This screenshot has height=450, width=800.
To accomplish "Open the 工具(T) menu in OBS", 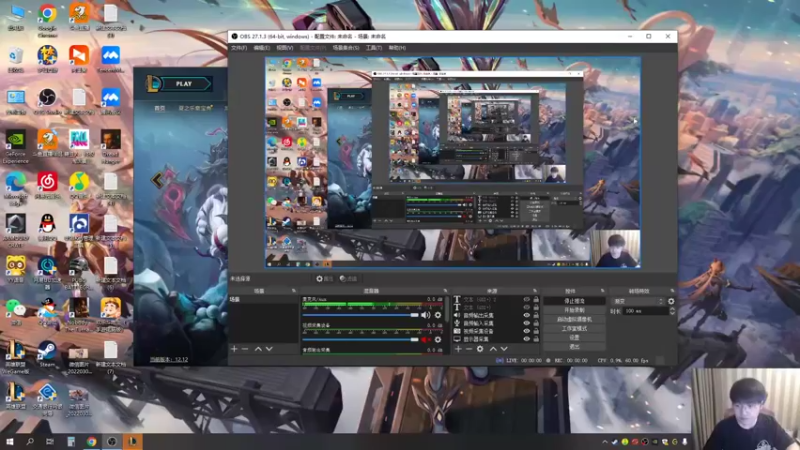I will tap(373, 48).
